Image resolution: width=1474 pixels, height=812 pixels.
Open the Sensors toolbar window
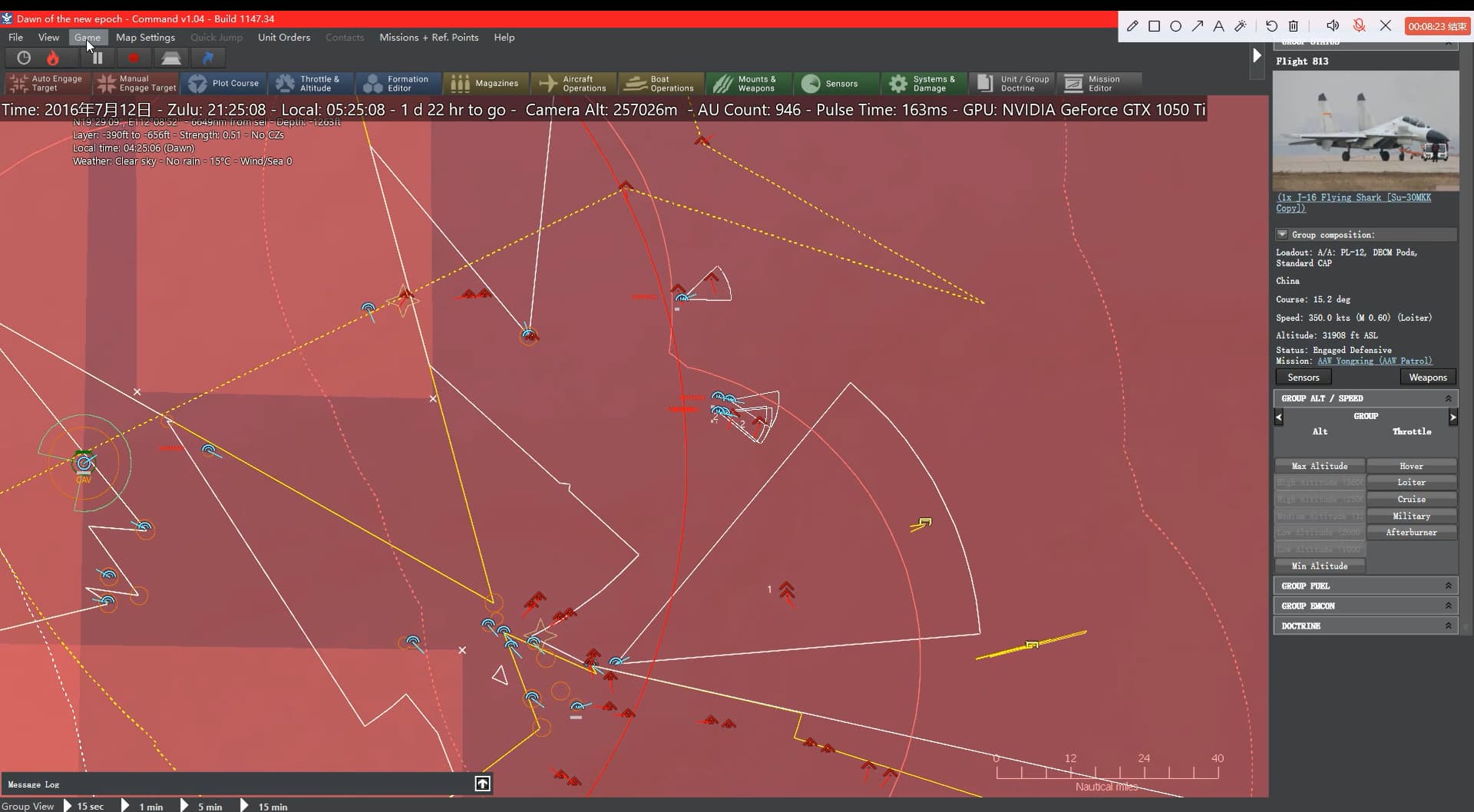click(836, 83)
